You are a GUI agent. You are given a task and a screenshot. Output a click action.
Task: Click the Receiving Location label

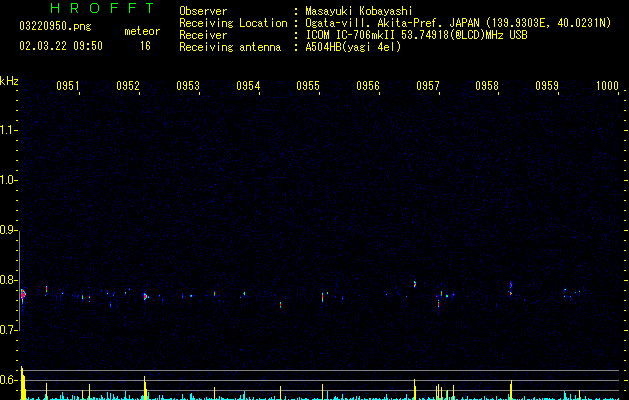(x=233, y=23)
